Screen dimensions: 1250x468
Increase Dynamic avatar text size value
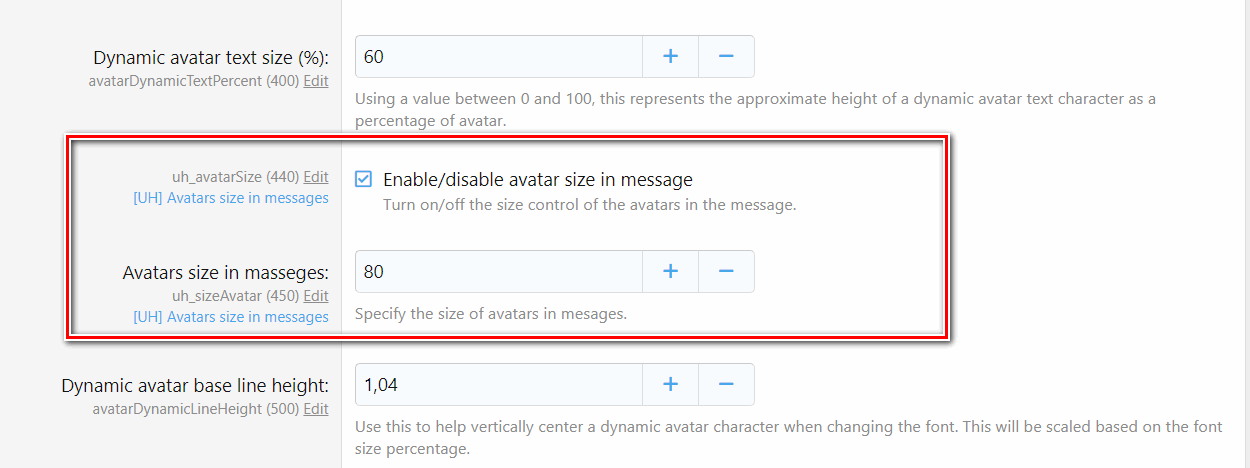pyautogui.click(x=670, y=57)
